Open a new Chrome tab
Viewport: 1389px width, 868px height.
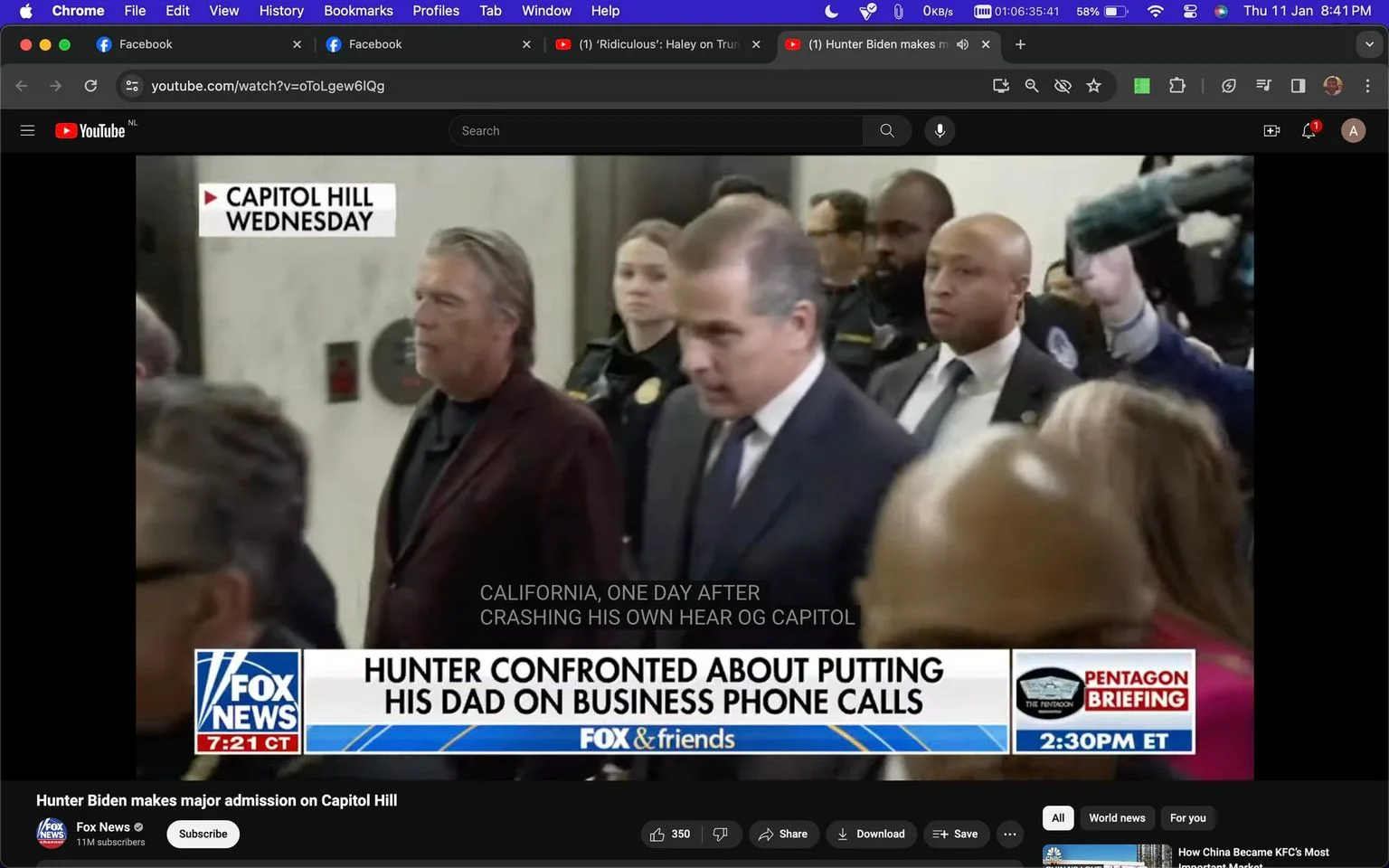[x=1020, y=44]
